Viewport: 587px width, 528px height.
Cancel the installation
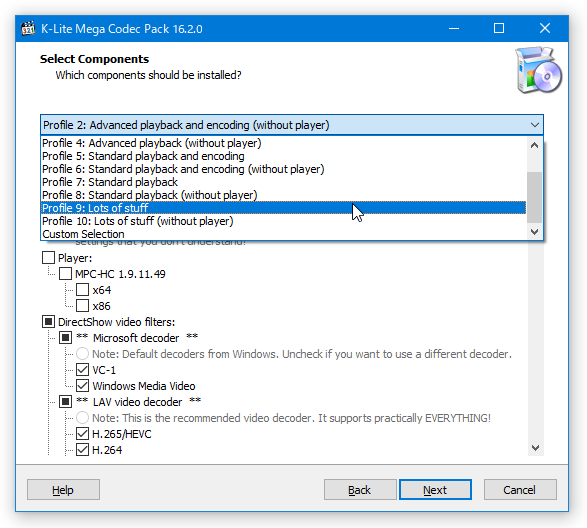(x=520, y=489)
